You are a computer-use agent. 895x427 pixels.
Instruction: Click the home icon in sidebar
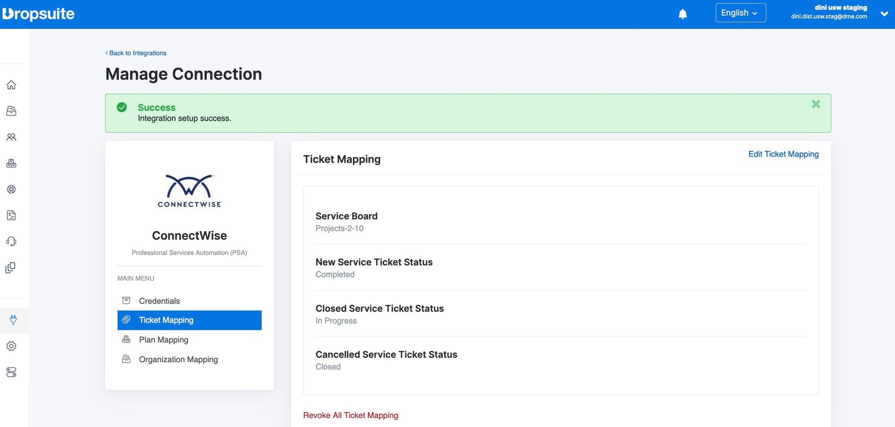(x=11, y=85)
